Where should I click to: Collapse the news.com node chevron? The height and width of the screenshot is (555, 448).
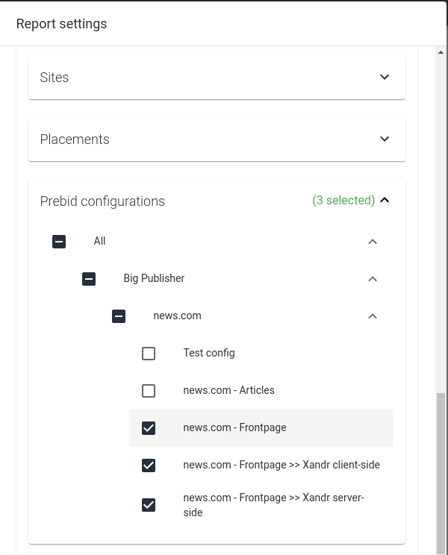click(x=372, y=316)
